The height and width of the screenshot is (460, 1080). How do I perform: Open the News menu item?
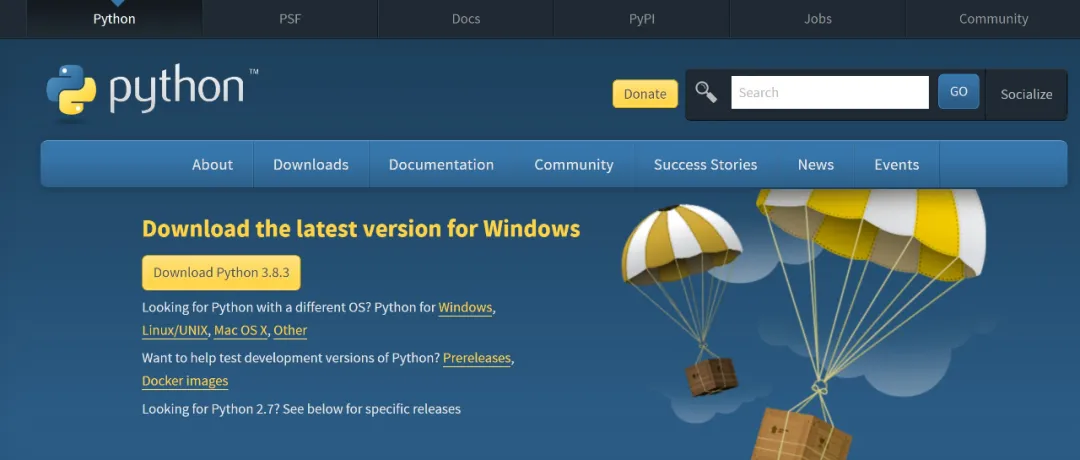click(x=816, y=165)
